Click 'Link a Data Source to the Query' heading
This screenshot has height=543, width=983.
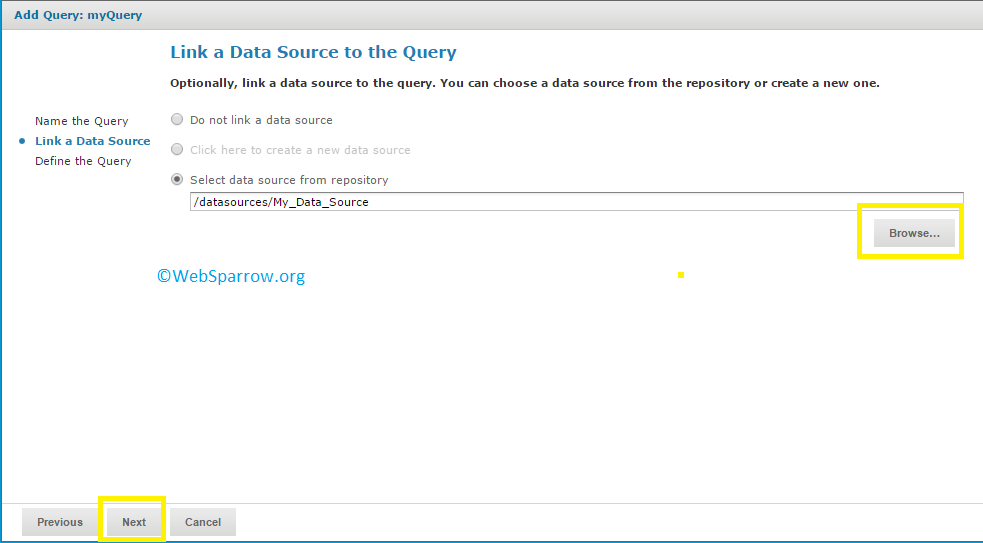pos(313,52)
